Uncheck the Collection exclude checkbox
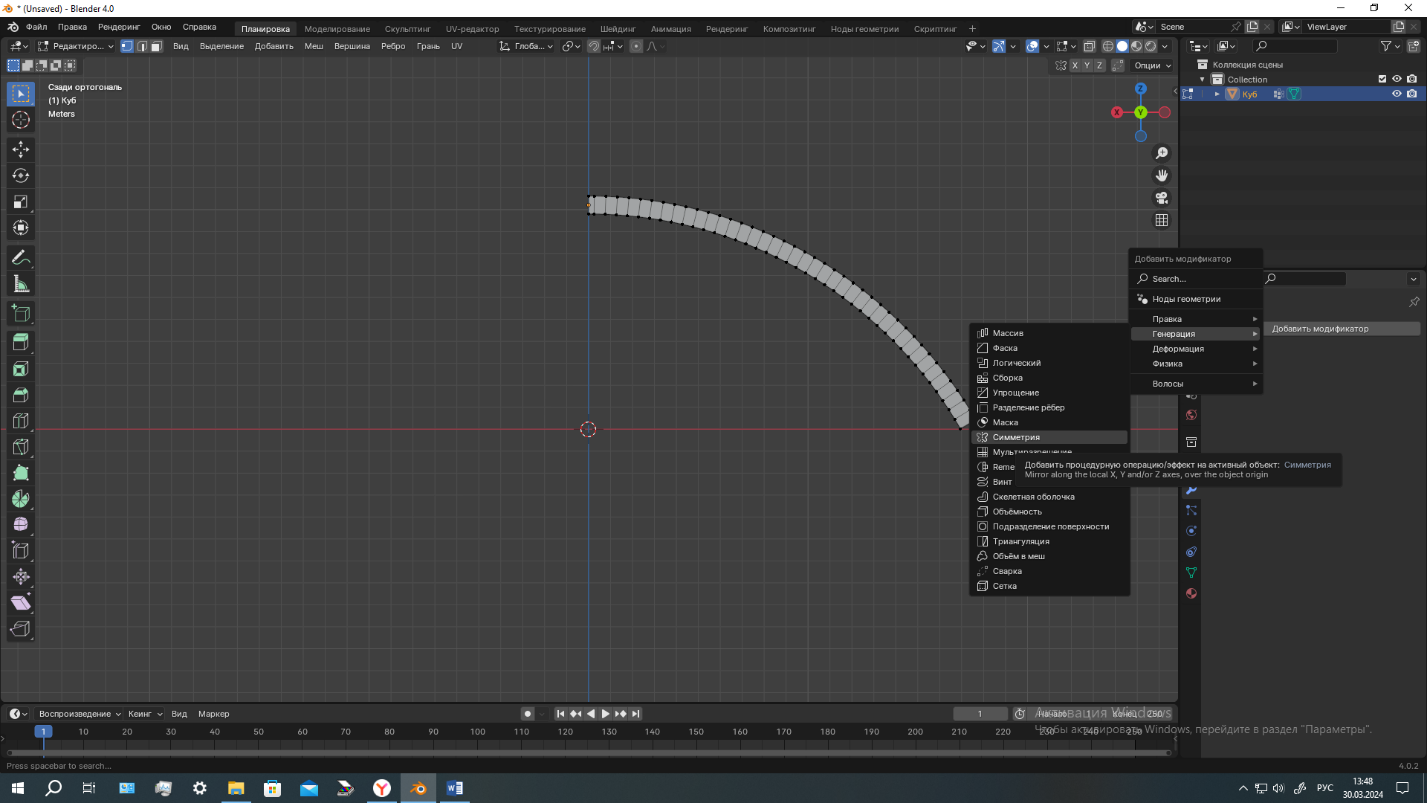 1382,79
